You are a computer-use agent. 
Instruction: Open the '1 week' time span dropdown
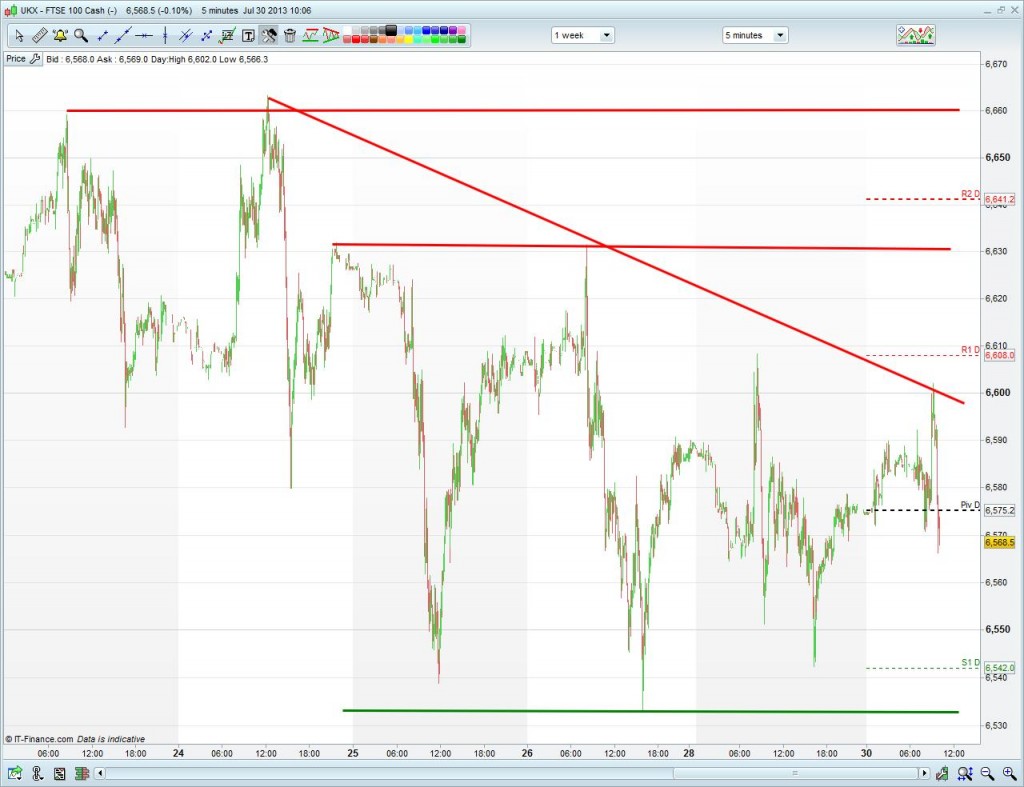(x=583, y=35)
